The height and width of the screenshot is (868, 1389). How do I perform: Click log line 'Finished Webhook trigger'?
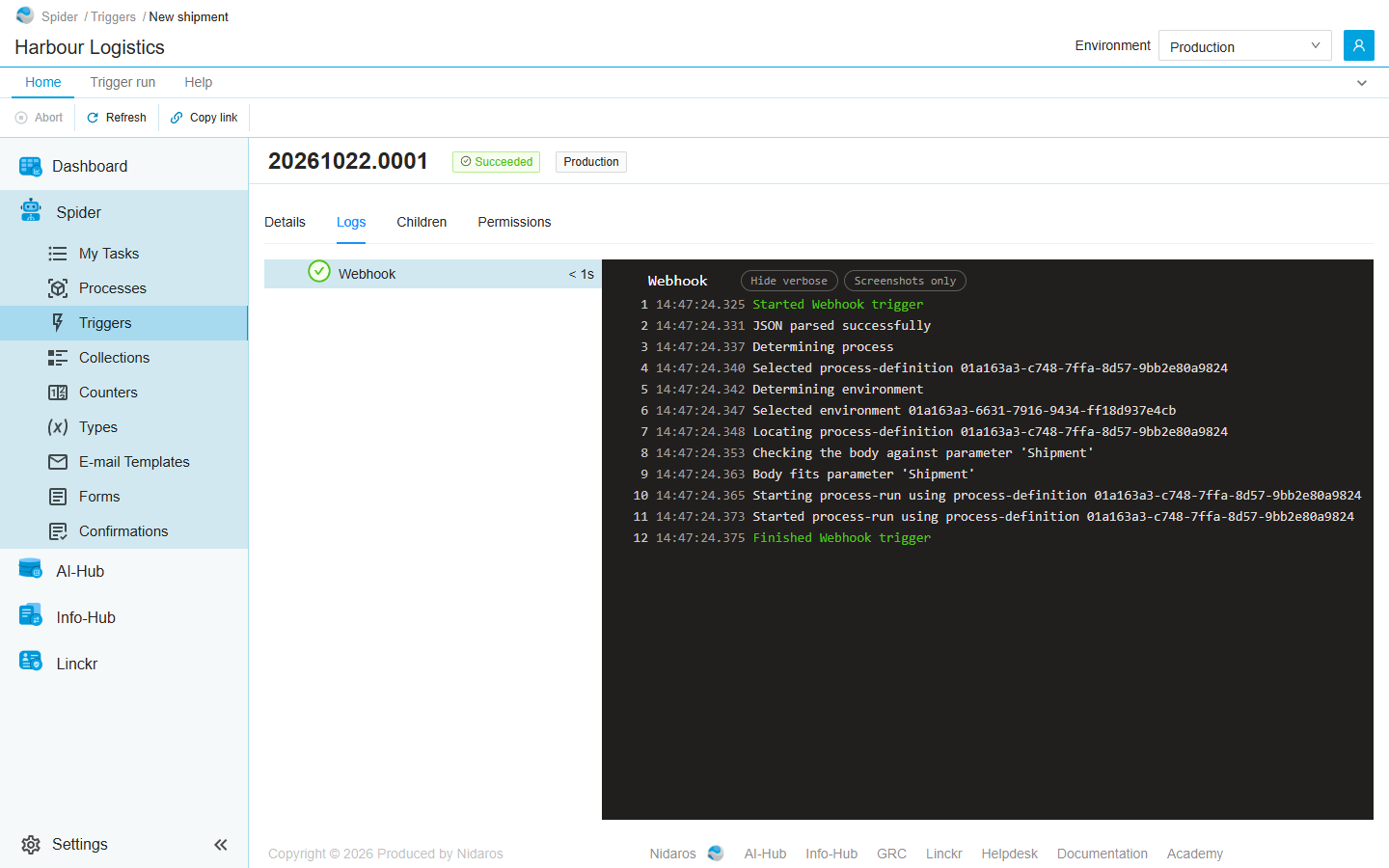point(841,537)
